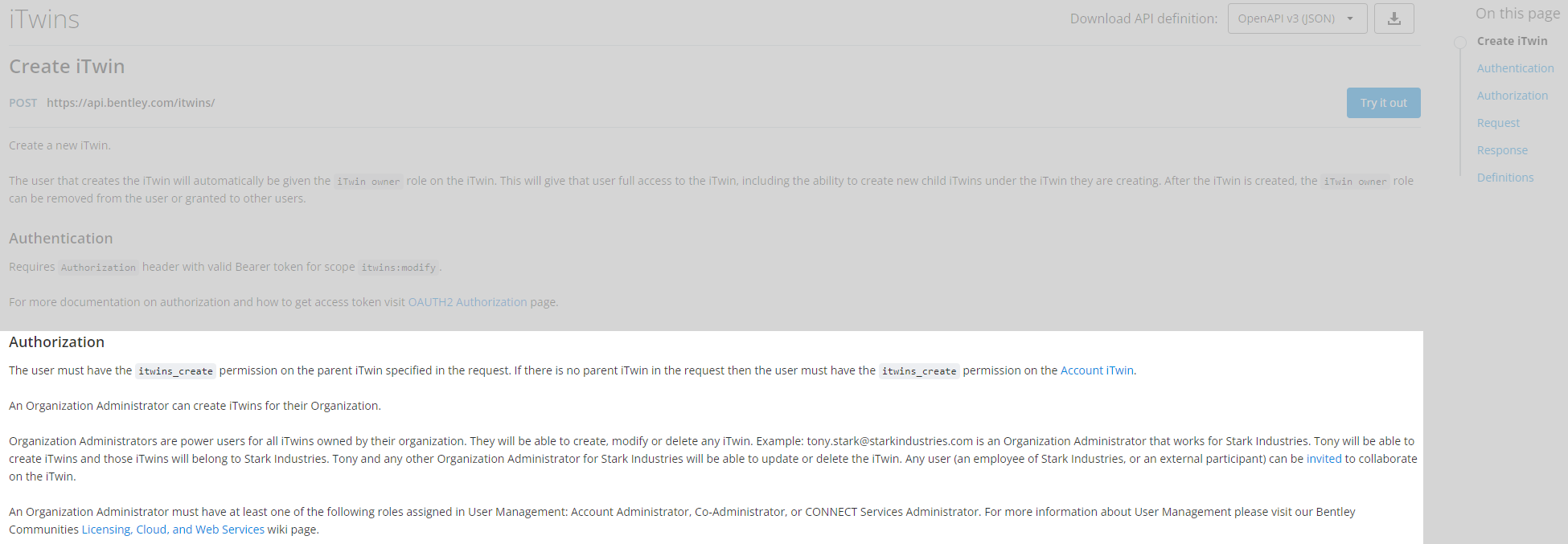Click the circle marker beside Create iTwin
The image size is (1568, 544).
[x=1460, y=42]
